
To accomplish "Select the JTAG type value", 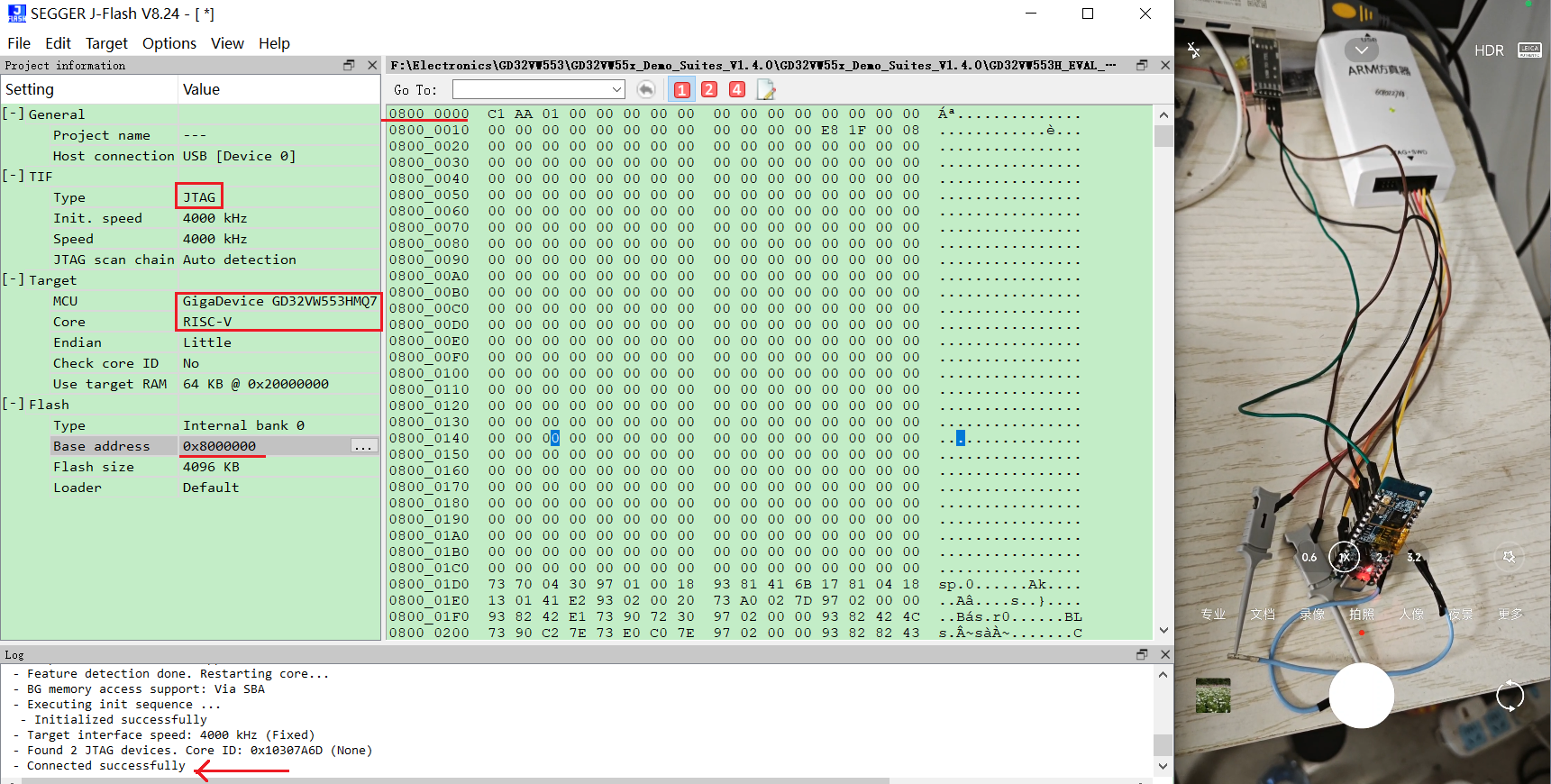I will [x=199, y=197].
